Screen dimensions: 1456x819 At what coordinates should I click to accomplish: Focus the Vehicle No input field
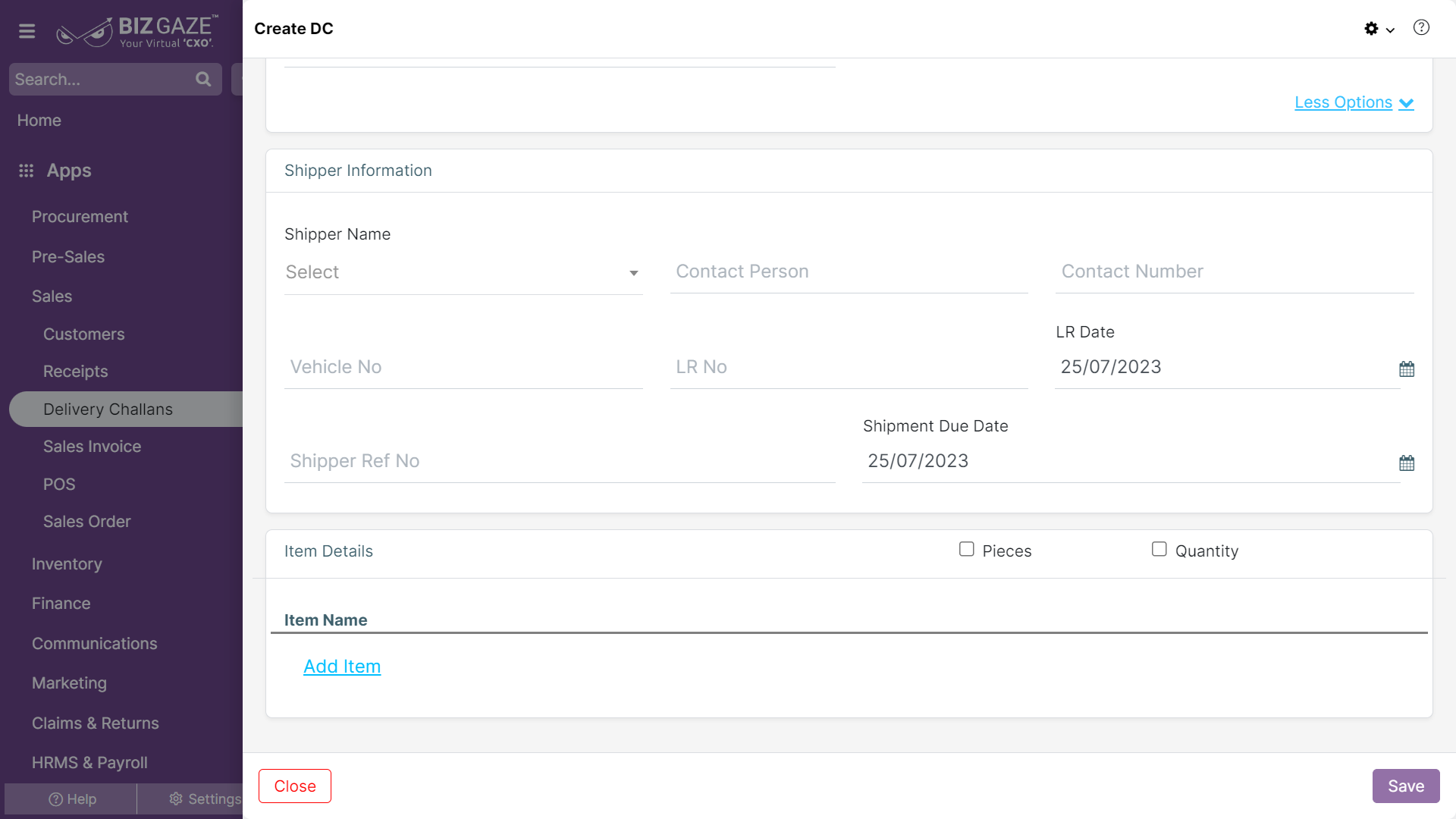463,368
